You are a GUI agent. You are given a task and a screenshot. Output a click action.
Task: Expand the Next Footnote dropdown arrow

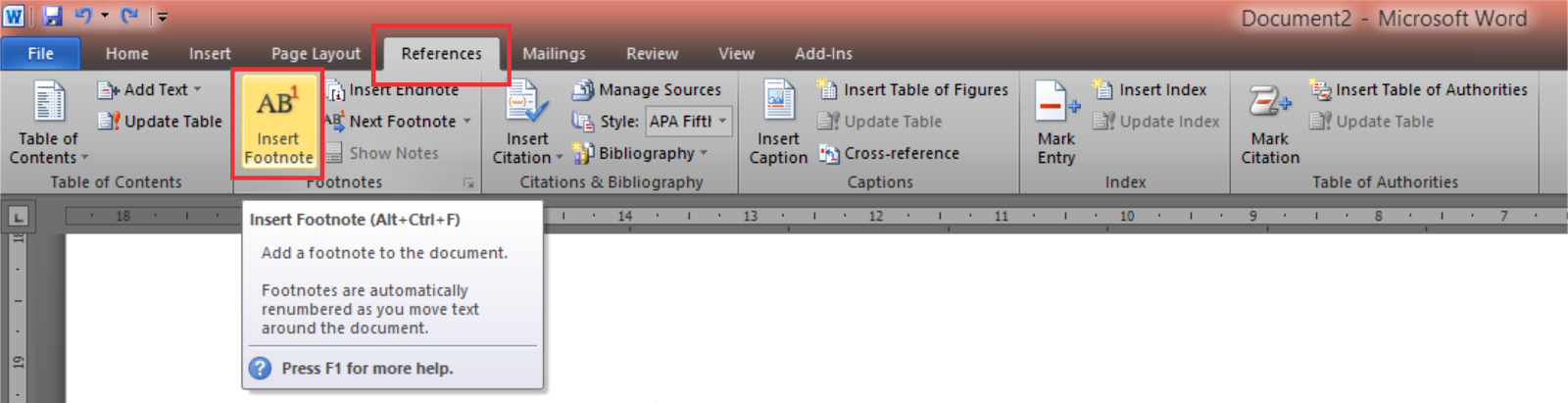pyautogui.click(x=467, y=122)
